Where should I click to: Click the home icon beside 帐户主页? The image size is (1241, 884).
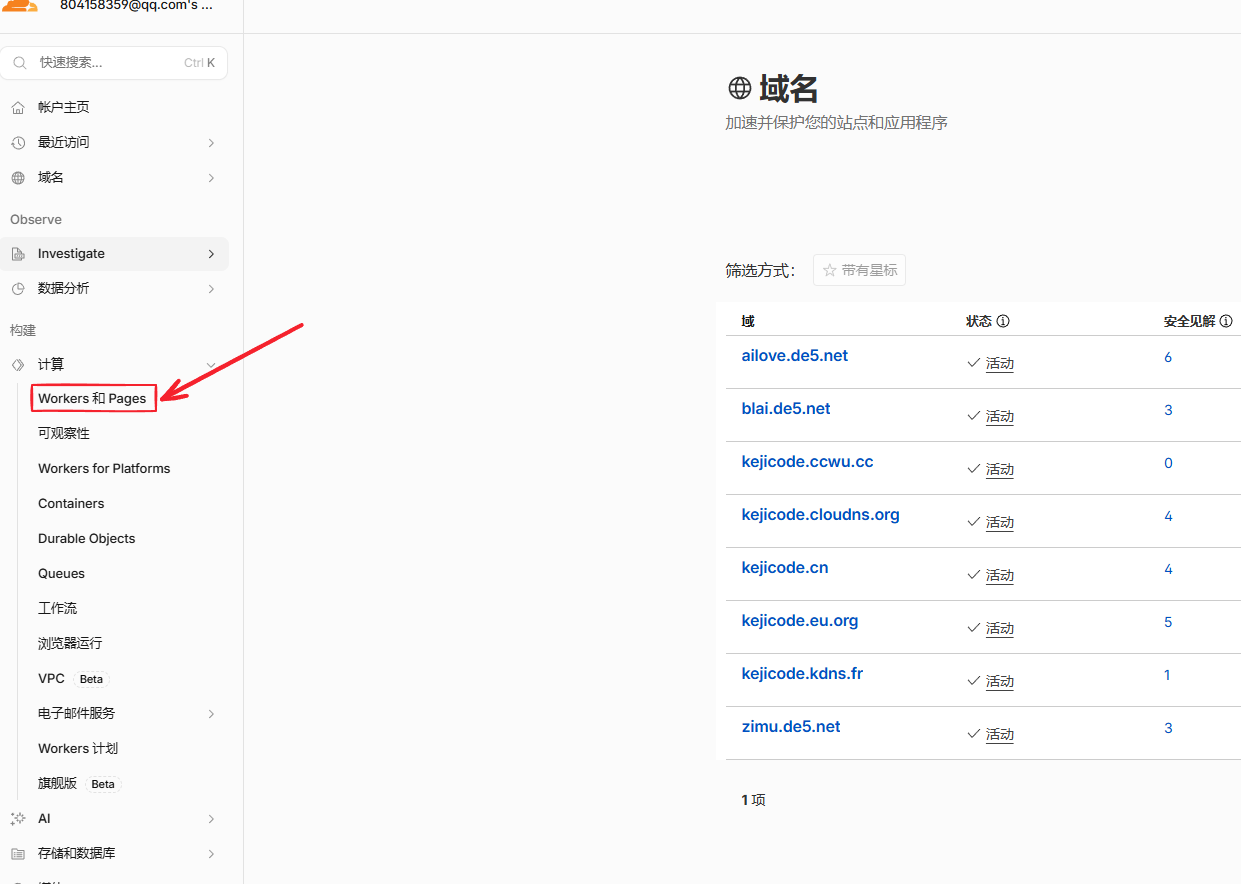[x=18, y=107]
